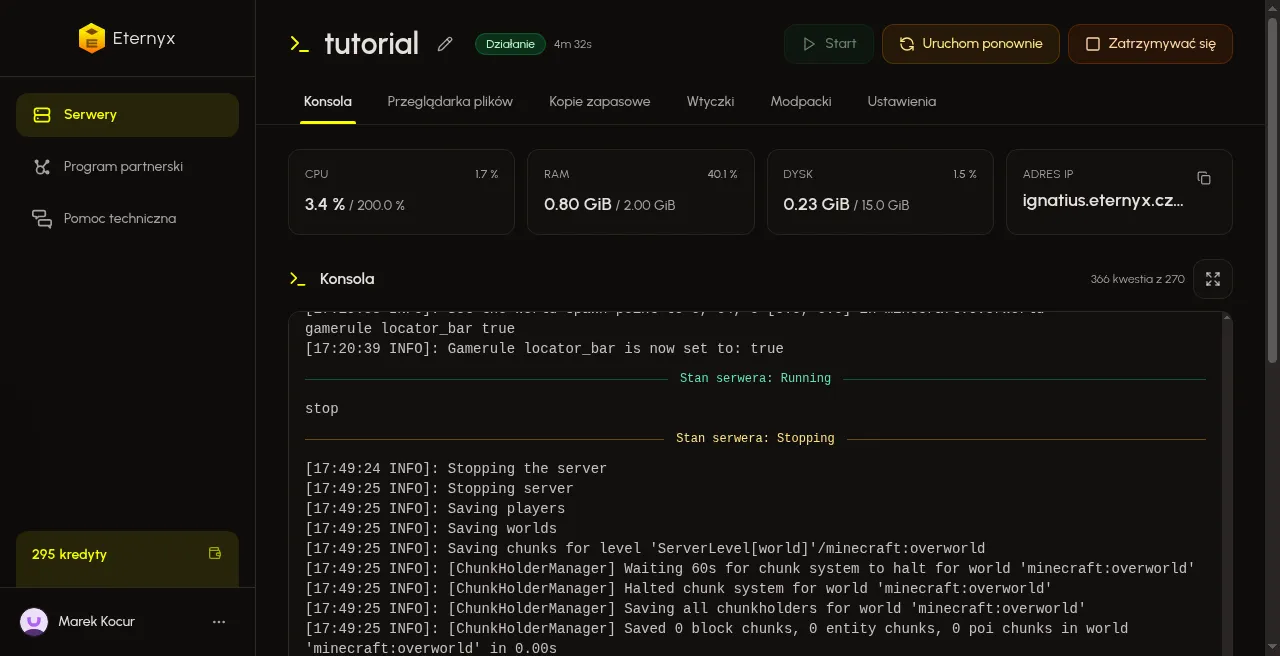Click 'Saving all chunkholders' log line

(x=695, y=609)
